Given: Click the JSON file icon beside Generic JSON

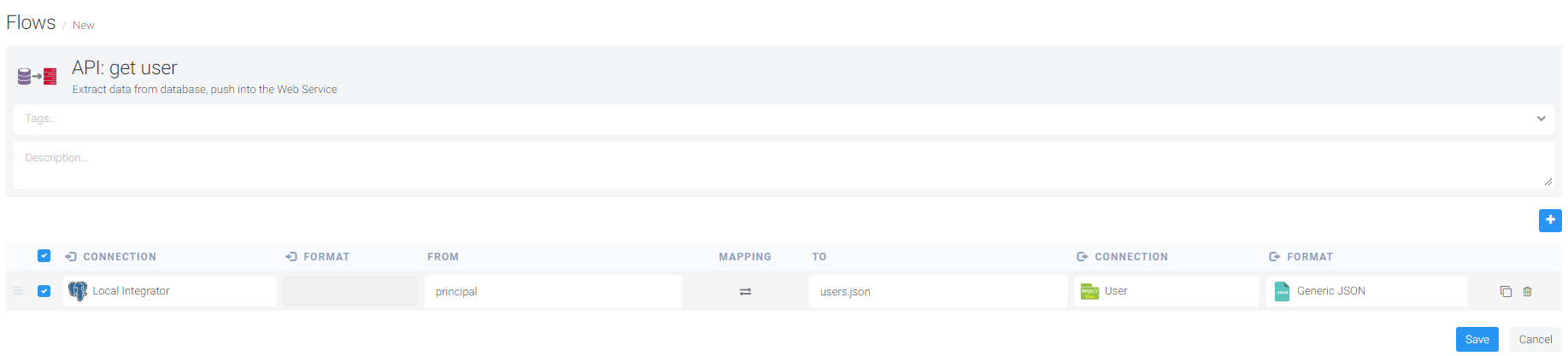Looking at the screenshot, I should pyautogui.click(x=1282, y=291).
